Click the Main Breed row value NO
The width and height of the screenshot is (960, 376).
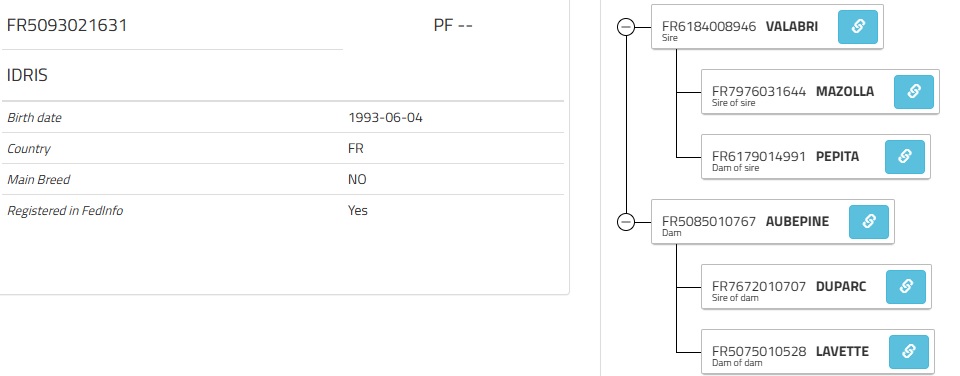pyautogui.click(x=357, y=180)
